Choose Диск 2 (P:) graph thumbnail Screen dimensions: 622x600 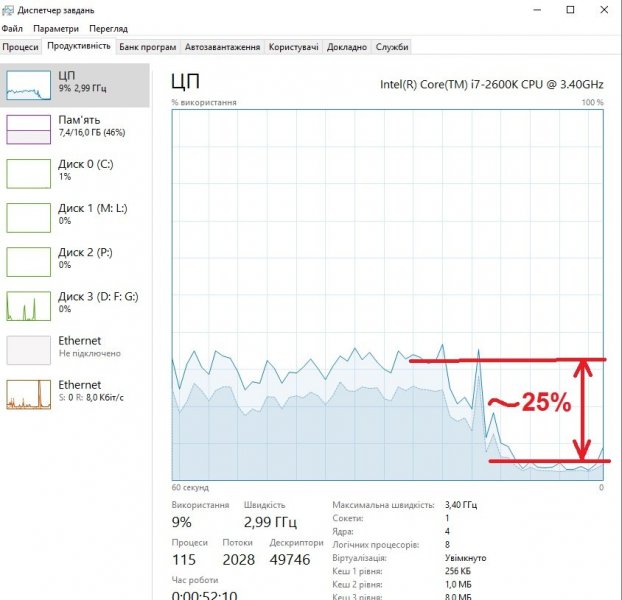click(28, 261)
